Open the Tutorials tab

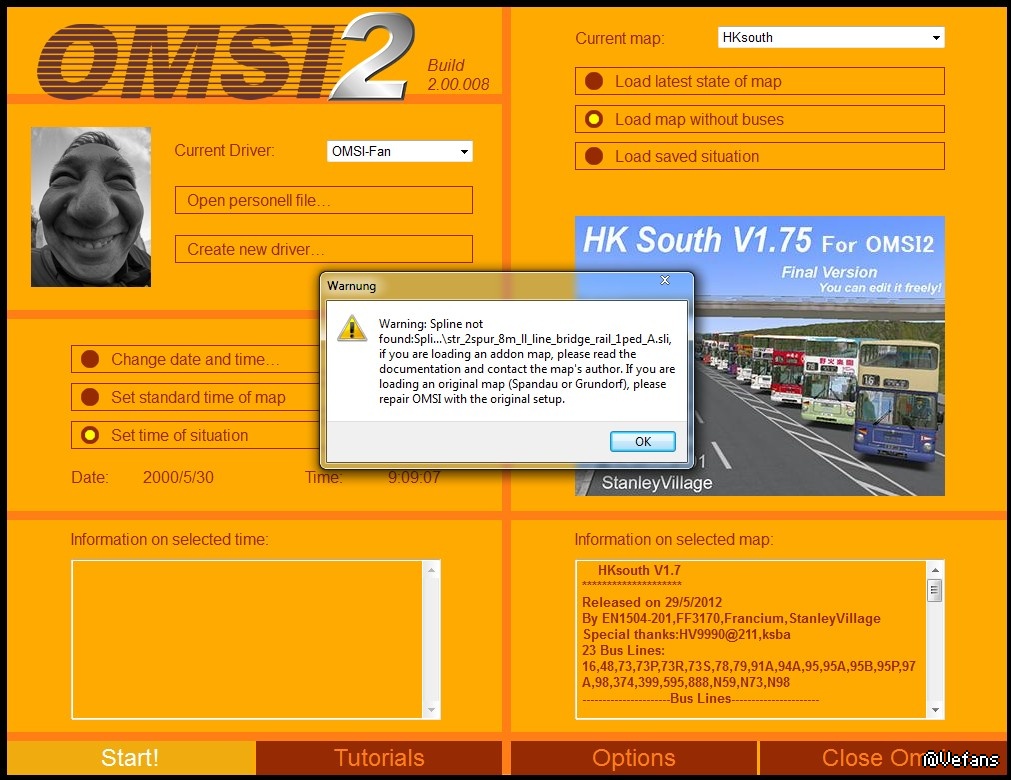pos(379,758)
